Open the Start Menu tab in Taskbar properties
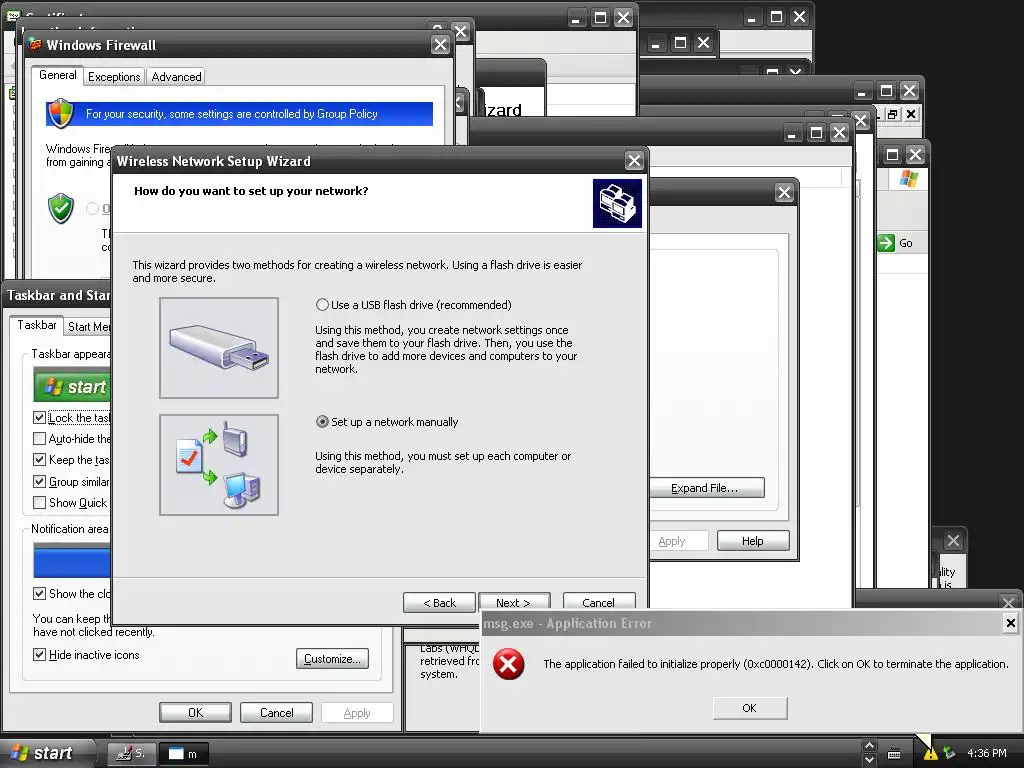 (x=89, y=327)
